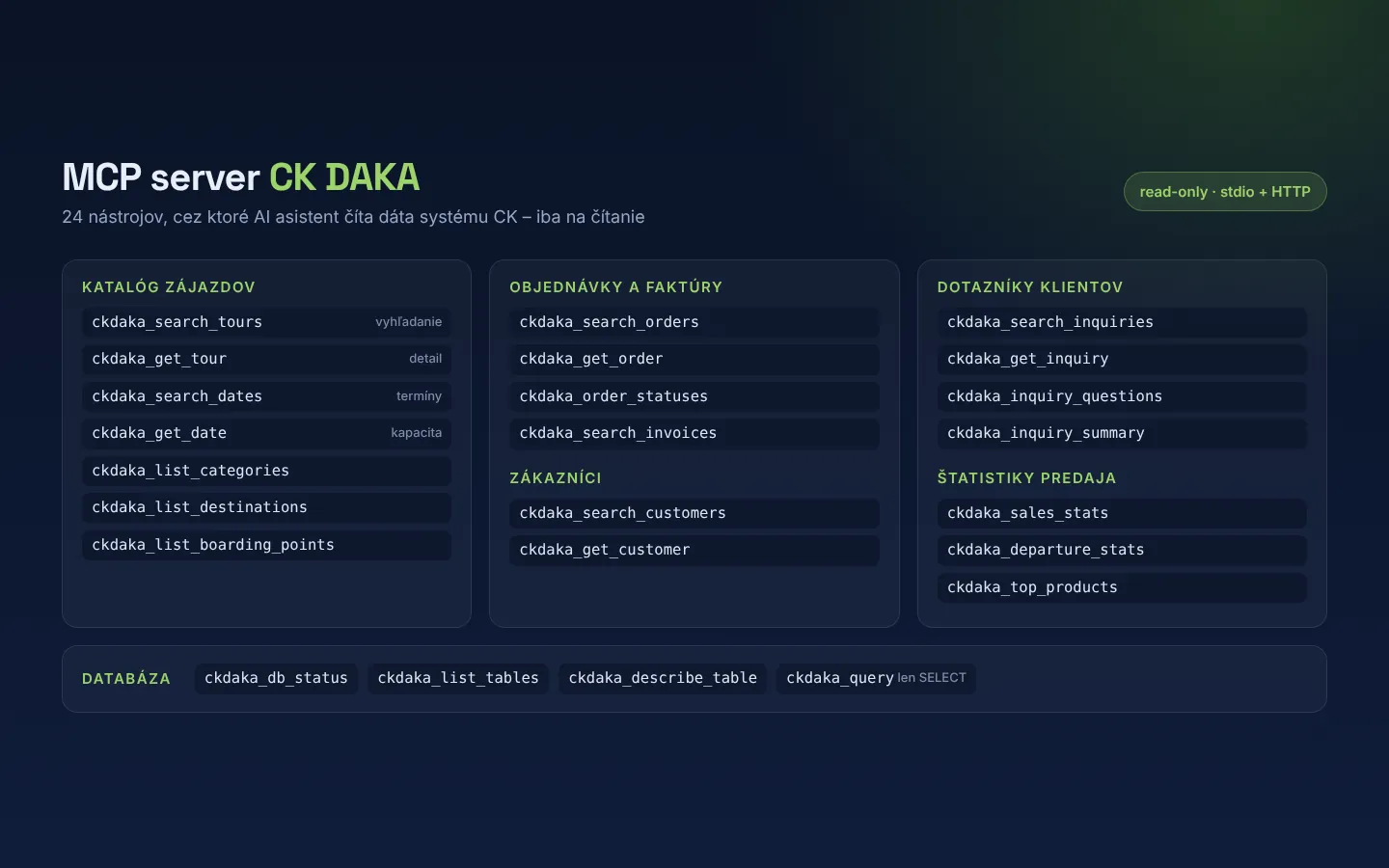1389x868 pixels.
Task: Select the DATABÁZA label
Action: pyautogui.click(x=126, y=679)
